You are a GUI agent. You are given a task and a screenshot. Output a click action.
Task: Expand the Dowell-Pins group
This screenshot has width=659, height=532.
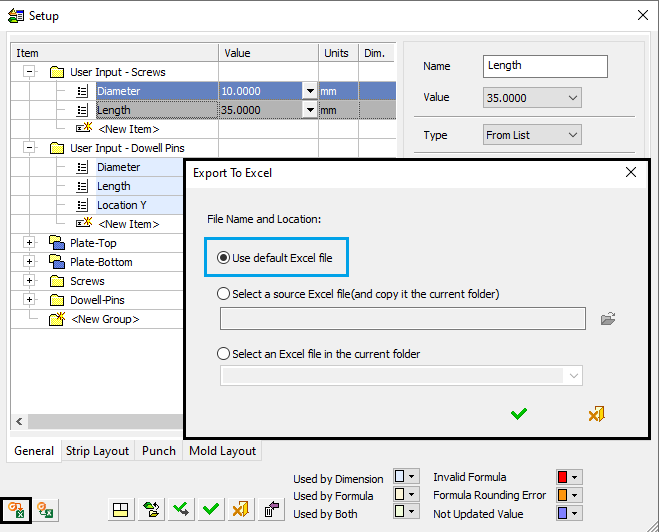(29, 300)
